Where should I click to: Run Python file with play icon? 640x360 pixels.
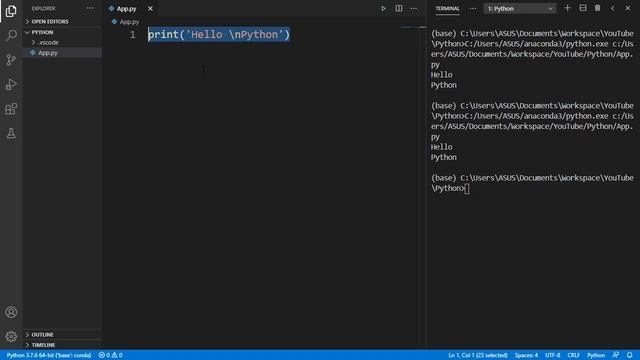[383, 8]
